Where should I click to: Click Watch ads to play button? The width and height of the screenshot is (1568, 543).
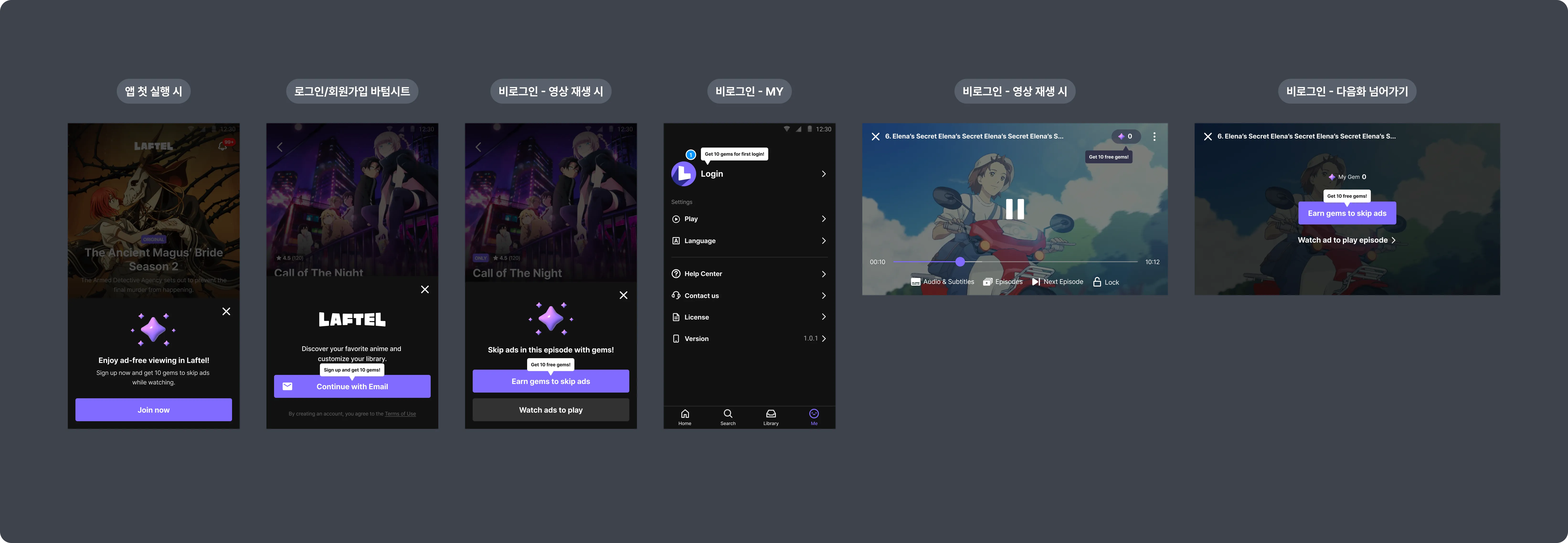(551, 410)
